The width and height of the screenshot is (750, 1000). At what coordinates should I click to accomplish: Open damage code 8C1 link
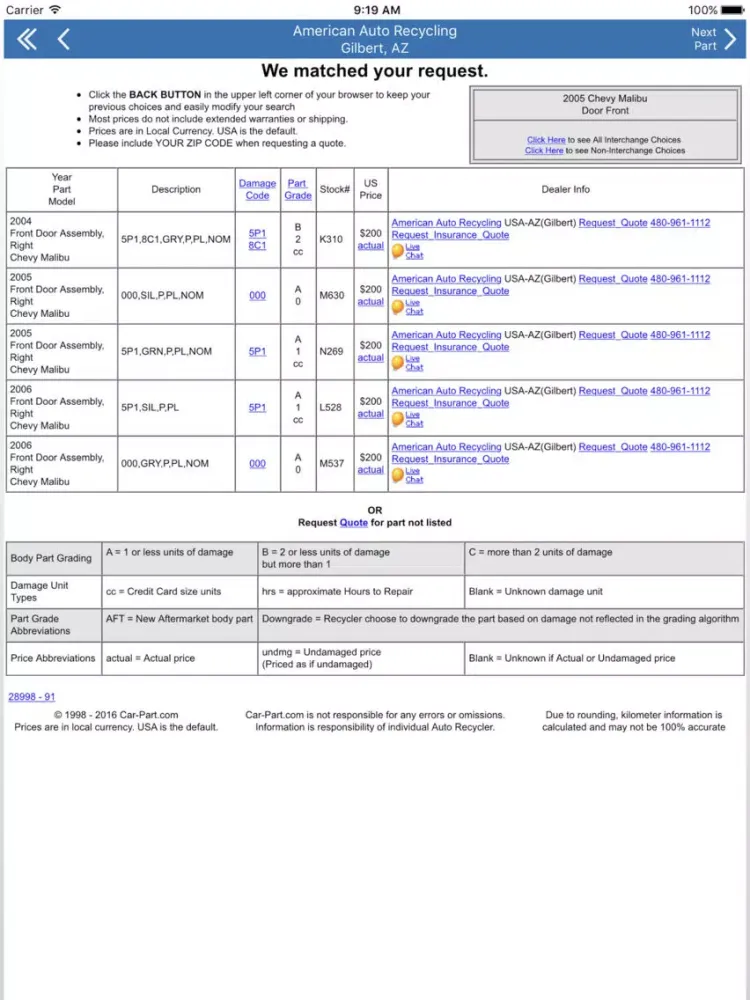[x=257, y=246]
